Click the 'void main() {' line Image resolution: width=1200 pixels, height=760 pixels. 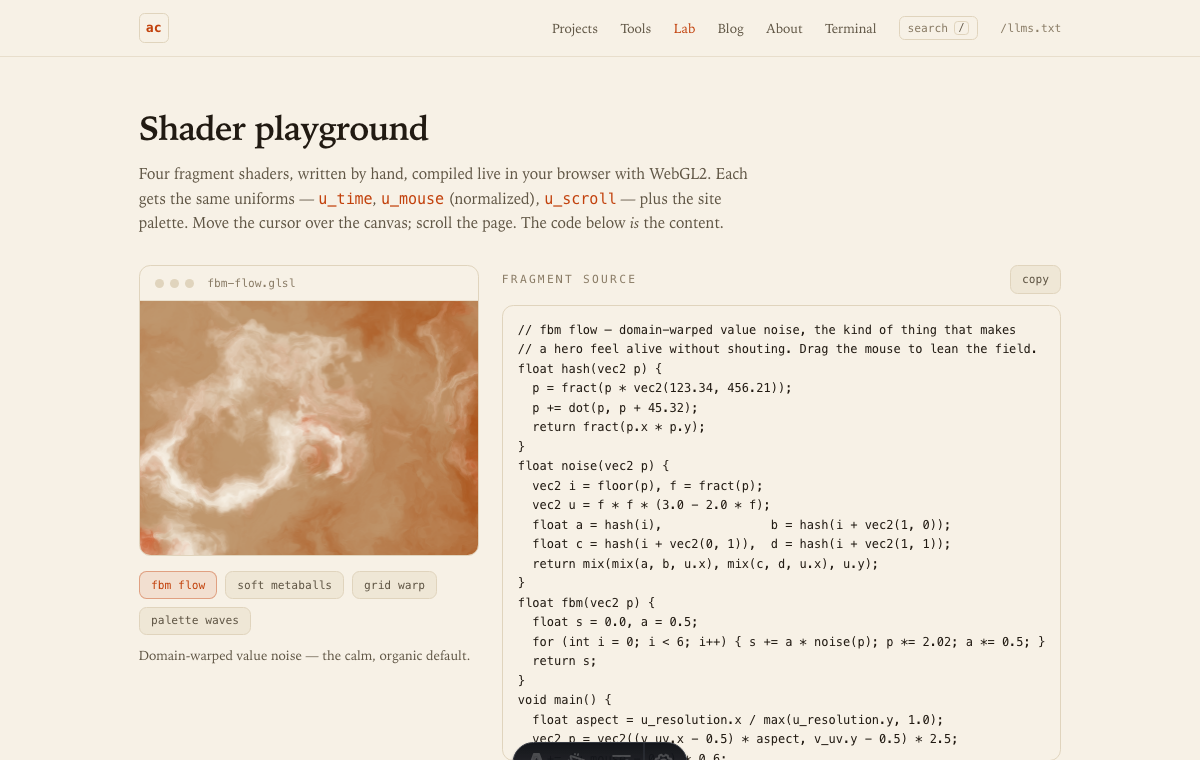[564, 700]
